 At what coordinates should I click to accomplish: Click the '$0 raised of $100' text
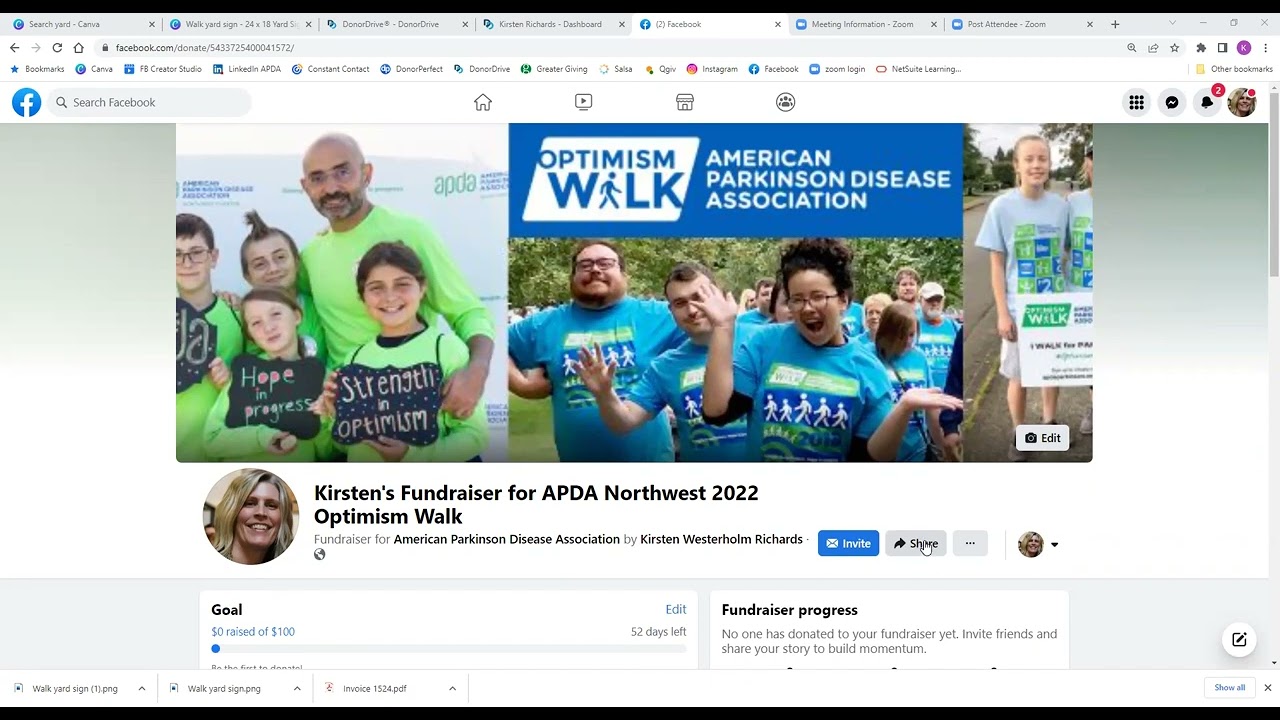tap(253, 632)
